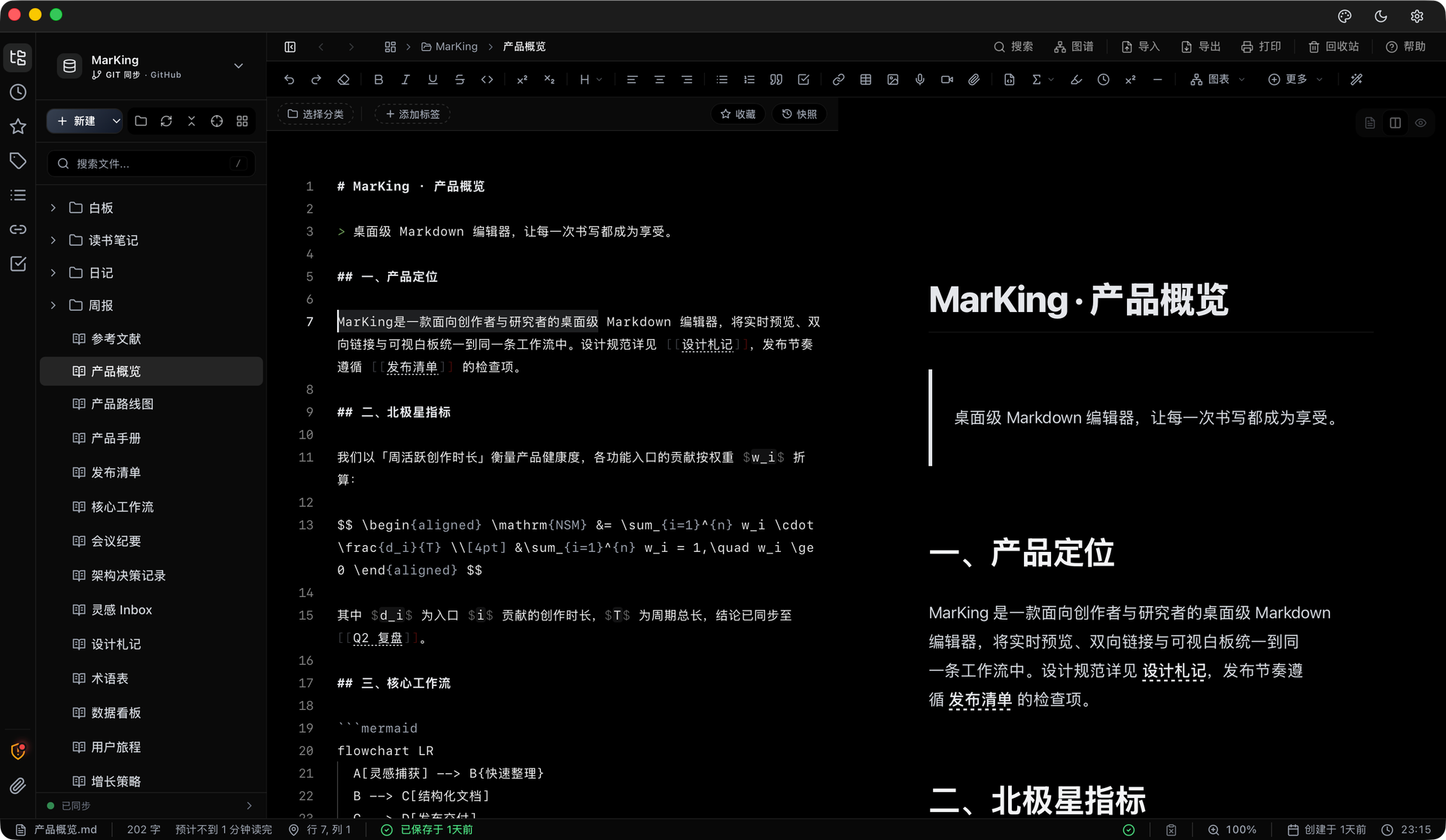Switch to source-only editor view

tap(1370, 123)
